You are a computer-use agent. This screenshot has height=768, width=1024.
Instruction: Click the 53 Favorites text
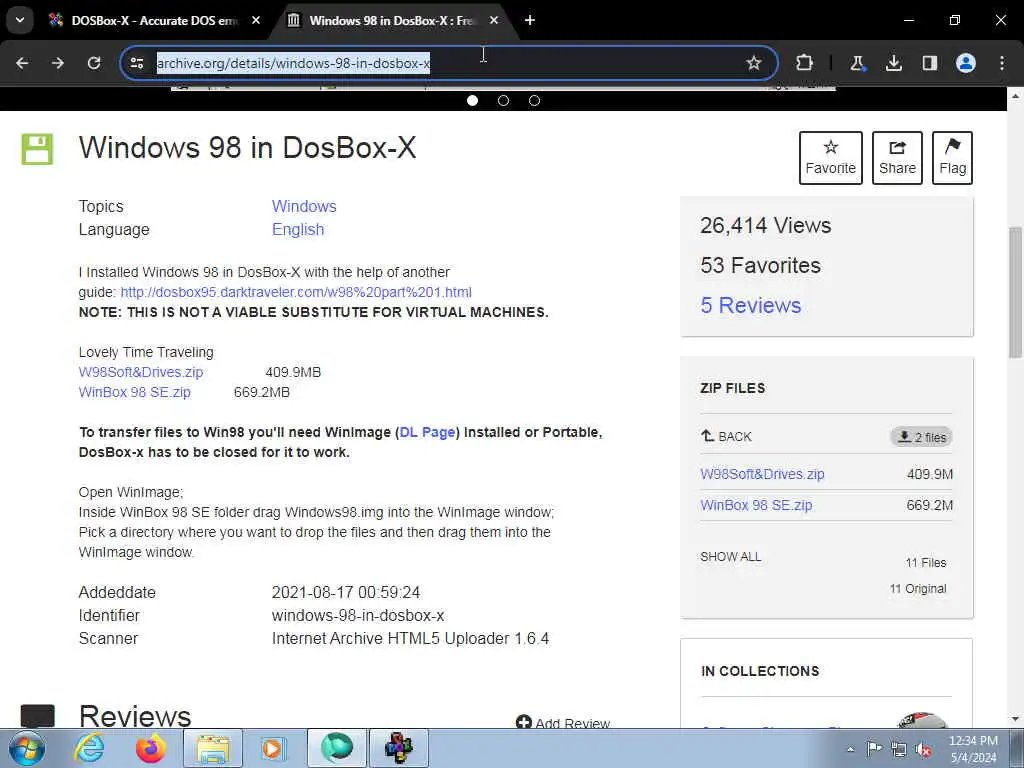(x=761, y=266)
